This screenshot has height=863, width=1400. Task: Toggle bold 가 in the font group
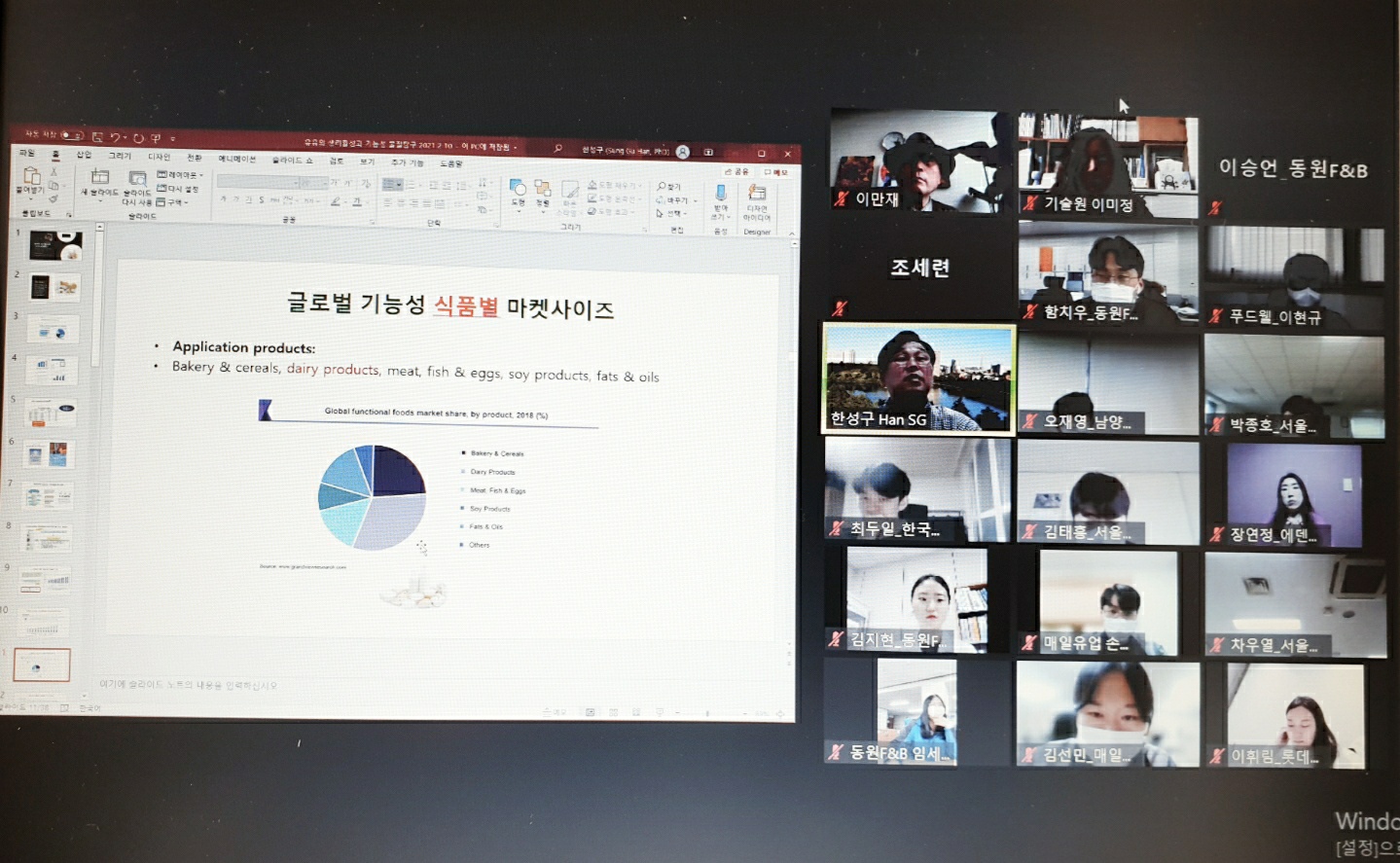pos(223,198)
